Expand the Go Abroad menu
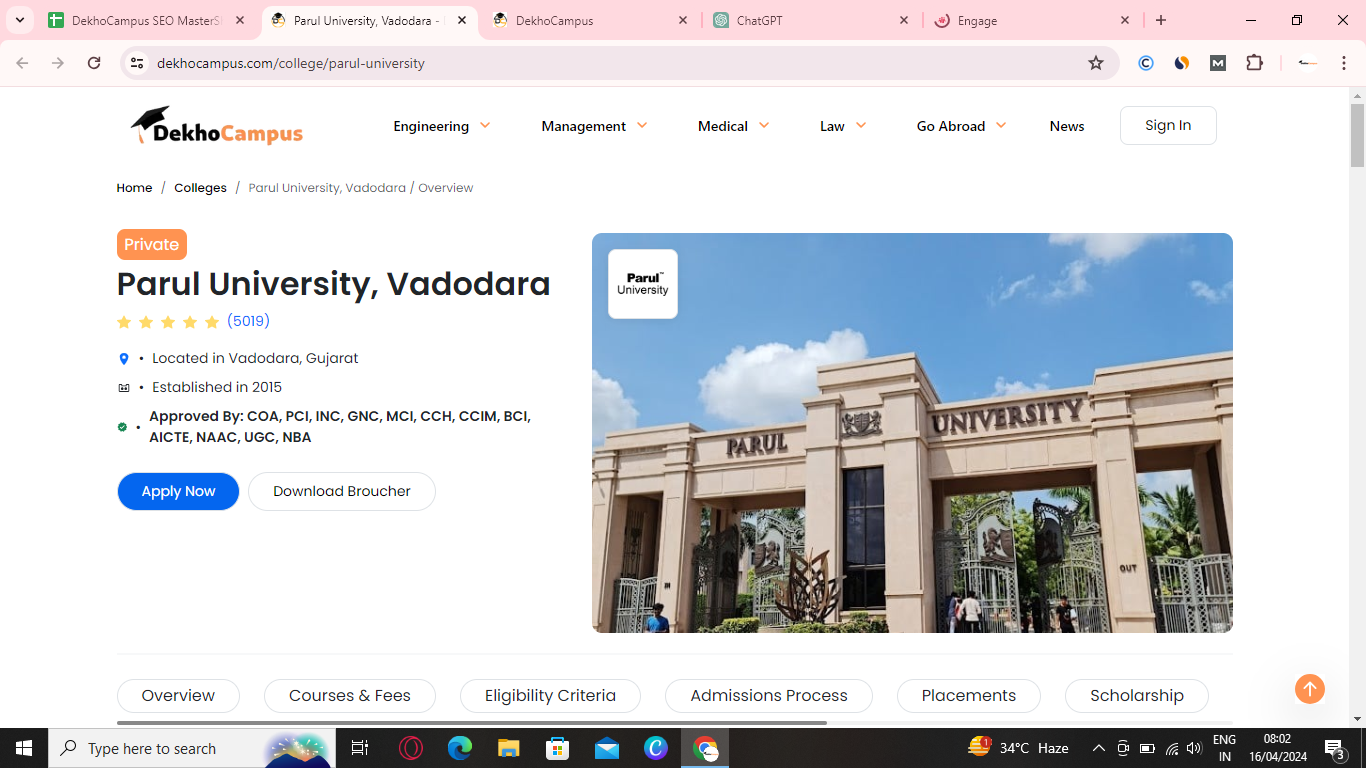Image resolution: width=1366 pixels, height=768 pixels. pyautogui.click(x=961, y=126)
